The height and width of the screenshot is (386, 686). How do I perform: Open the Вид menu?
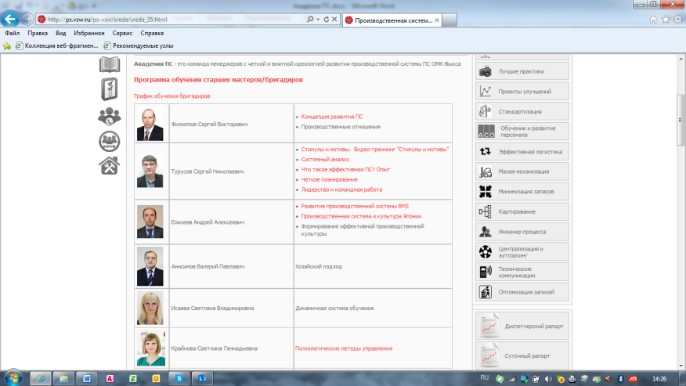click(x=61, y=33)
